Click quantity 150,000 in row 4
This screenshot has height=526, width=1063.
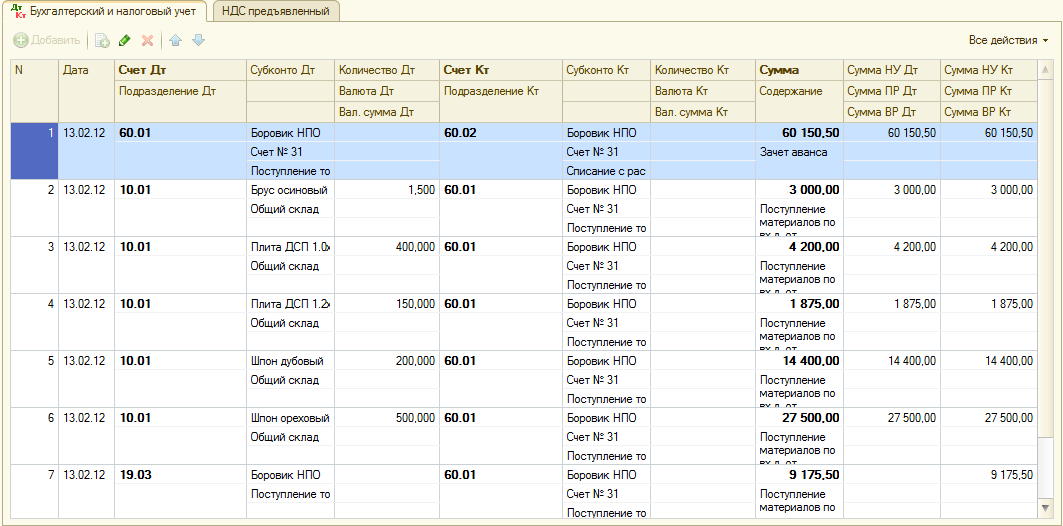coord(387,304)
